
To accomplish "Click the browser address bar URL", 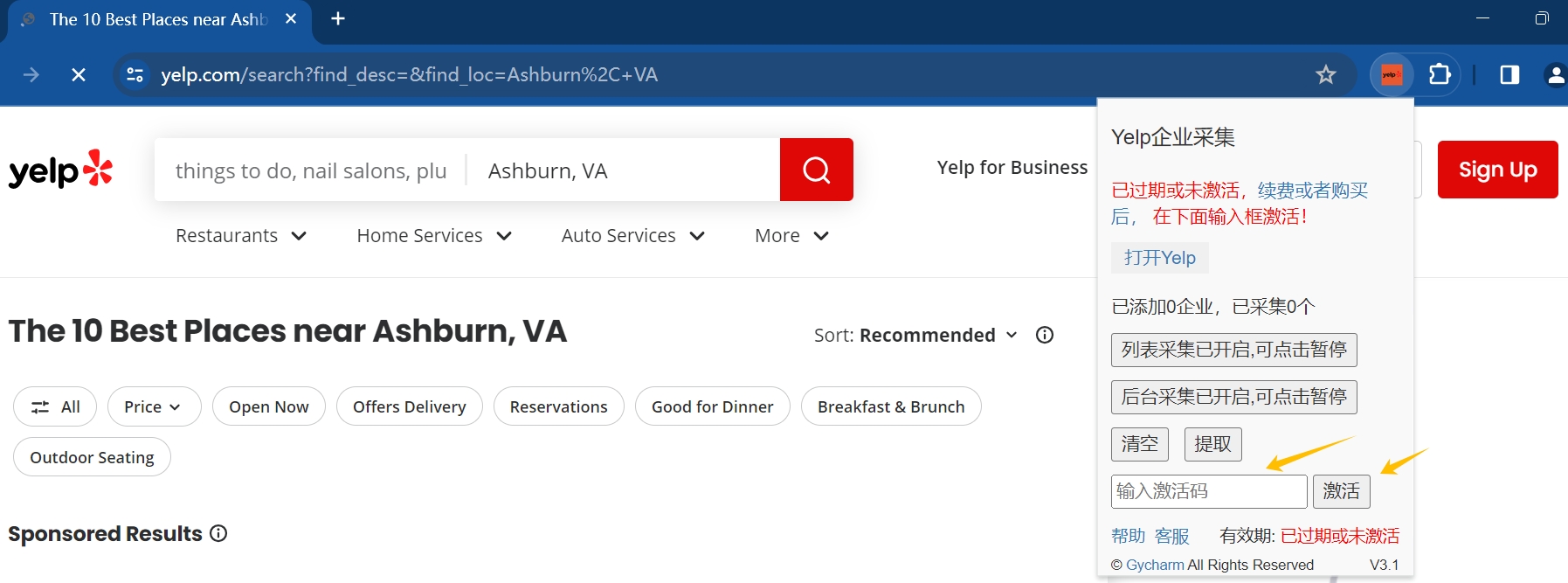I will pyautogui.click(x=410, y=75).
